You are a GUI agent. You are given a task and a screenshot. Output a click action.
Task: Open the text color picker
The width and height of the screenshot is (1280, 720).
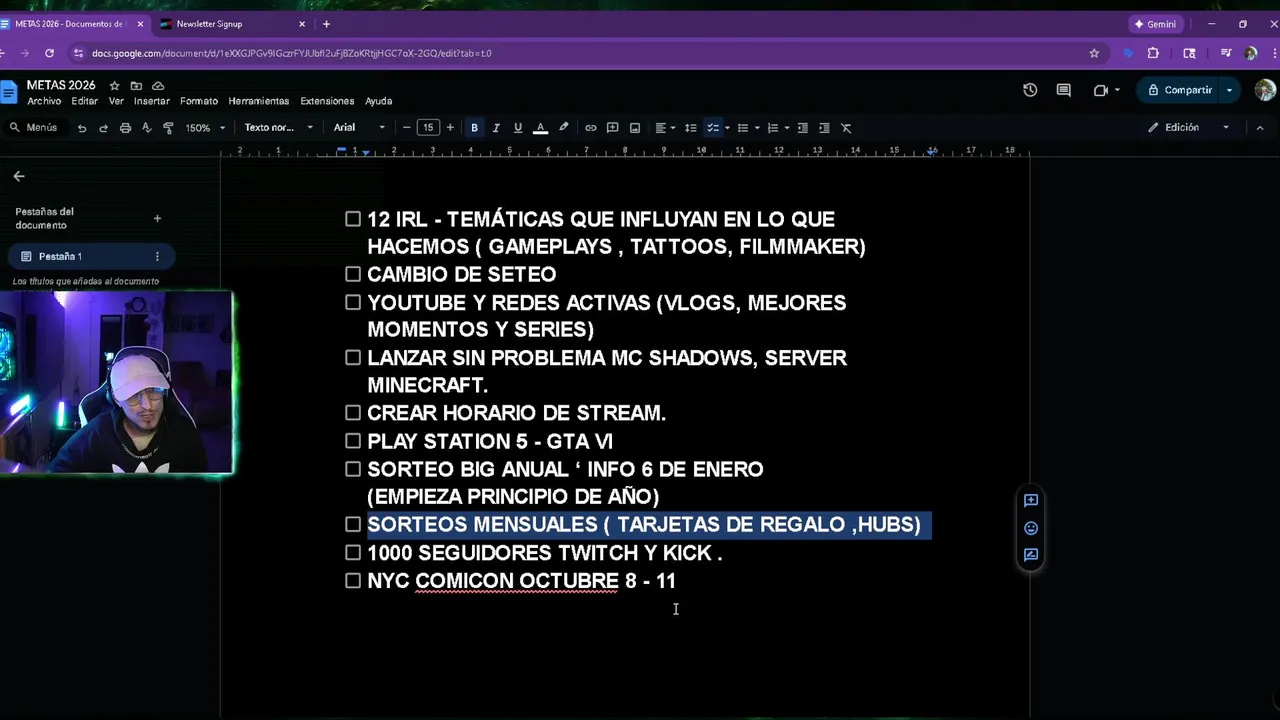(540, 128)
